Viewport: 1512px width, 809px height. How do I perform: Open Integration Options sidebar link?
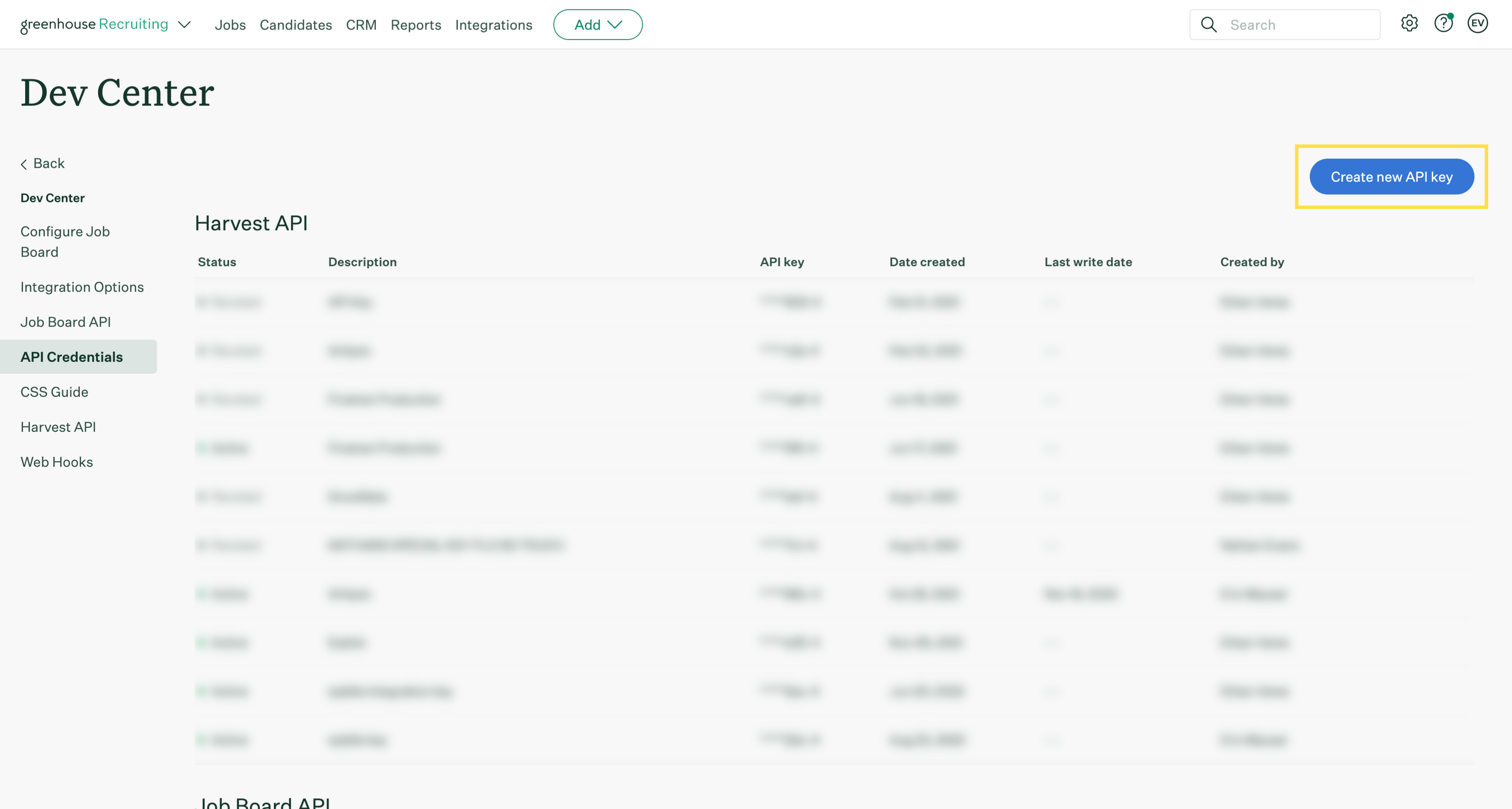[x=82, y=287]
